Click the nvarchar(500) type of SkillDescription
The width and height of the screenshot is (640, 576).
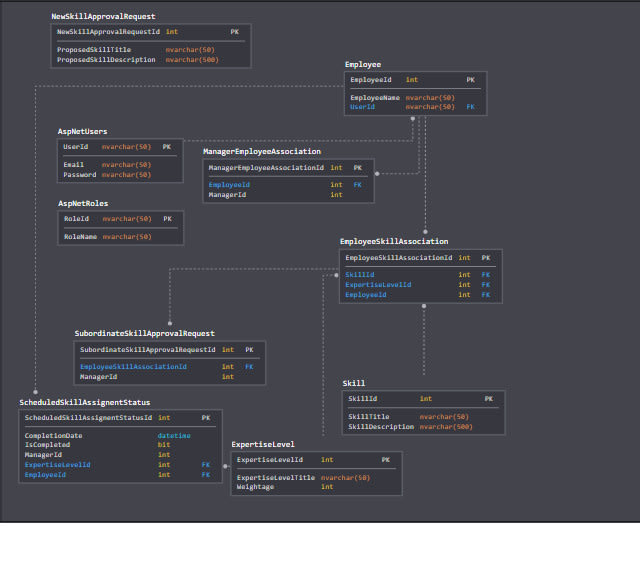tap(446, 427)
